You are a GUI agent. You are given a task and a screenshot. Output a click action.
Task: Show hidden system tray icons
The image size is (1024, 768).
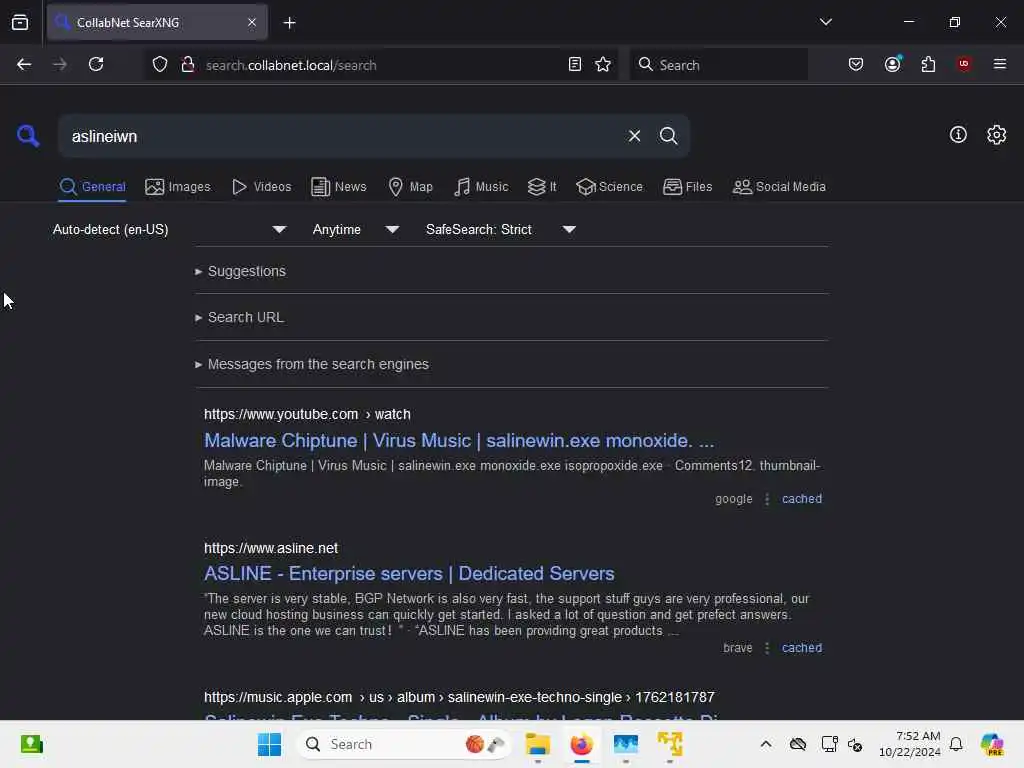pyautogui.click(x=765, y=744)
